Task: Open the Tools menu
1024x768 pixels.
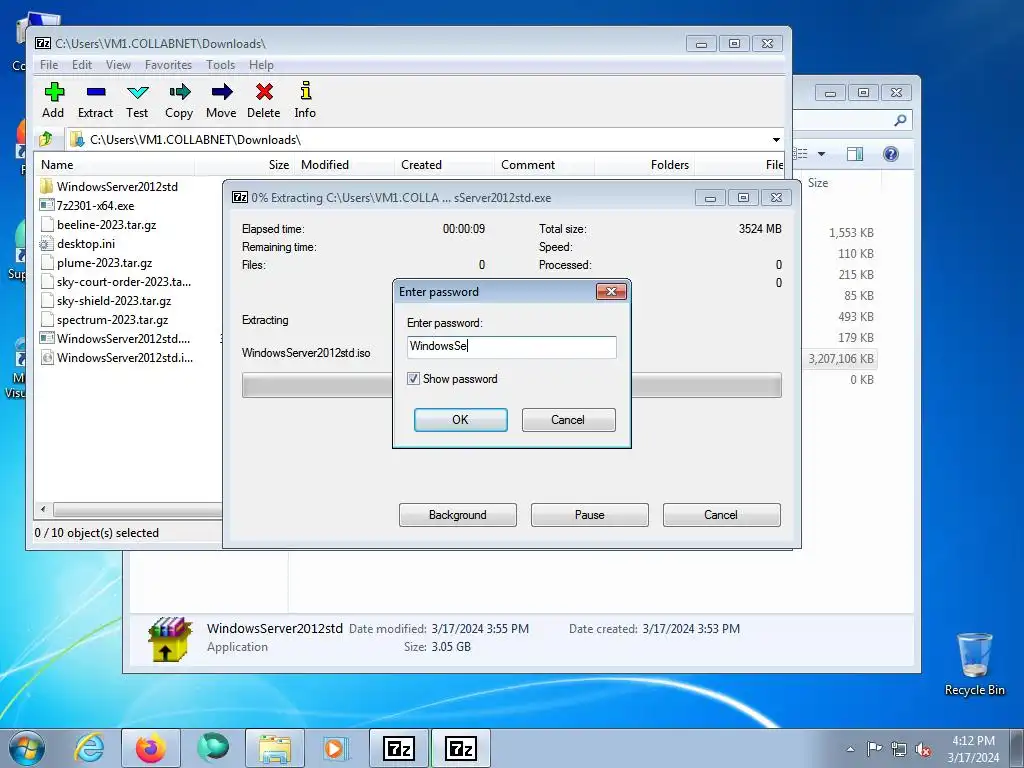Action: point(221,65)
